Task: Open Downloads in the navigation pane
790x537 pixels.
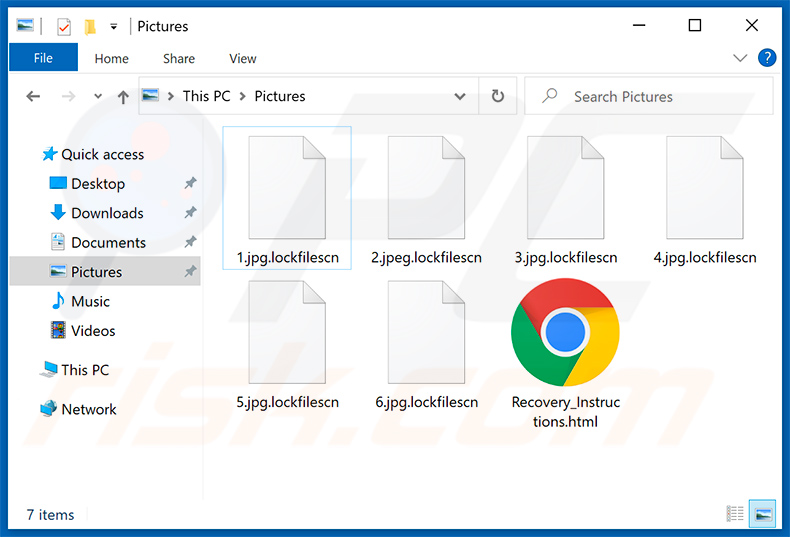Action: point(107,213)
